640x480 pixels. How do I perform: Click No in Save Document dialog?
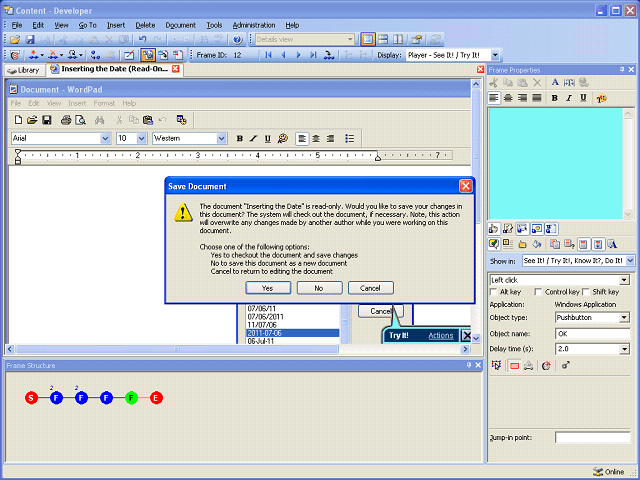tap(319, 288)
